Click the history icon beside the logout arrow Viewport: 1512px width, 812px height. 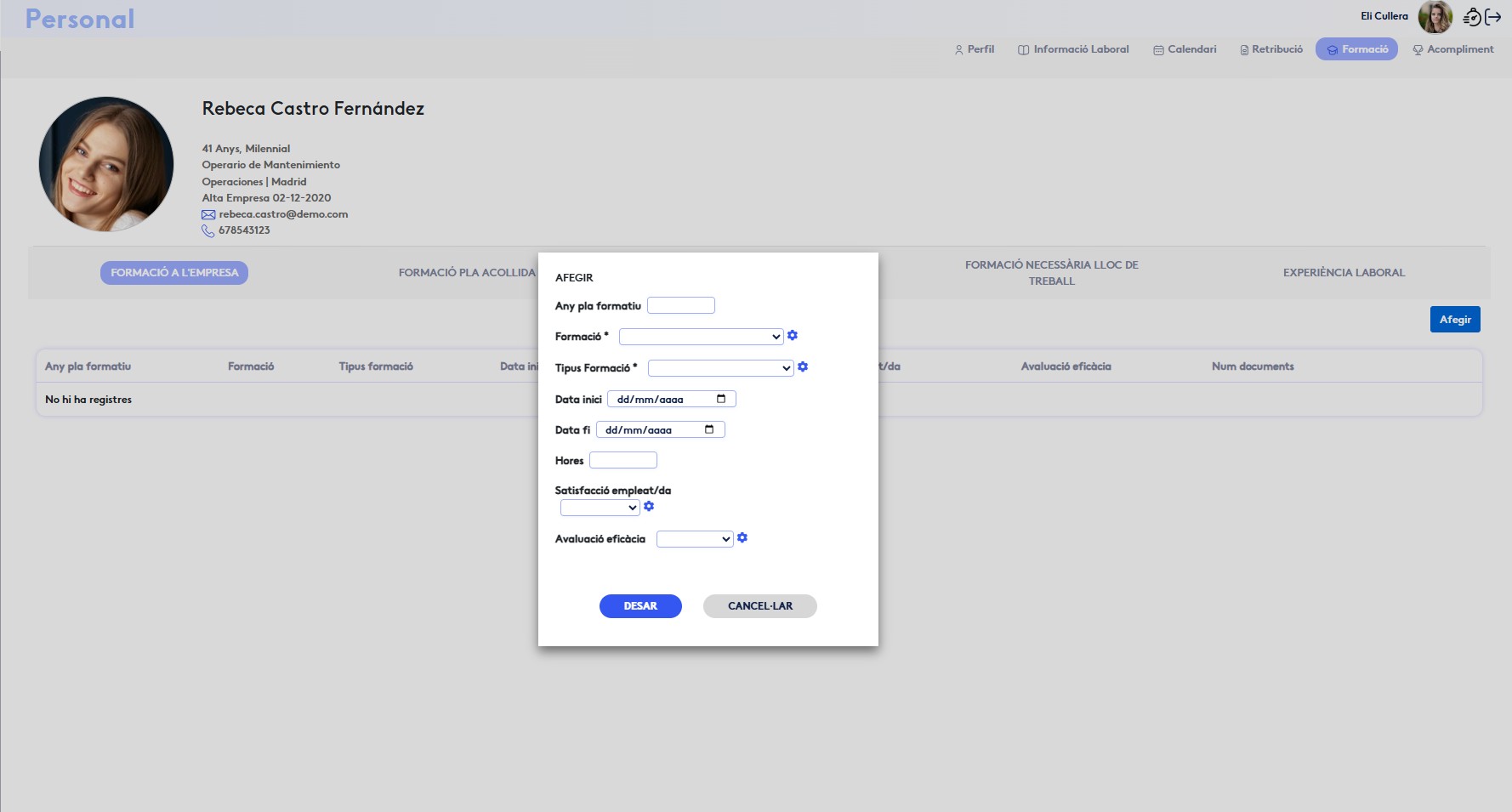[x=1472, y=17]
